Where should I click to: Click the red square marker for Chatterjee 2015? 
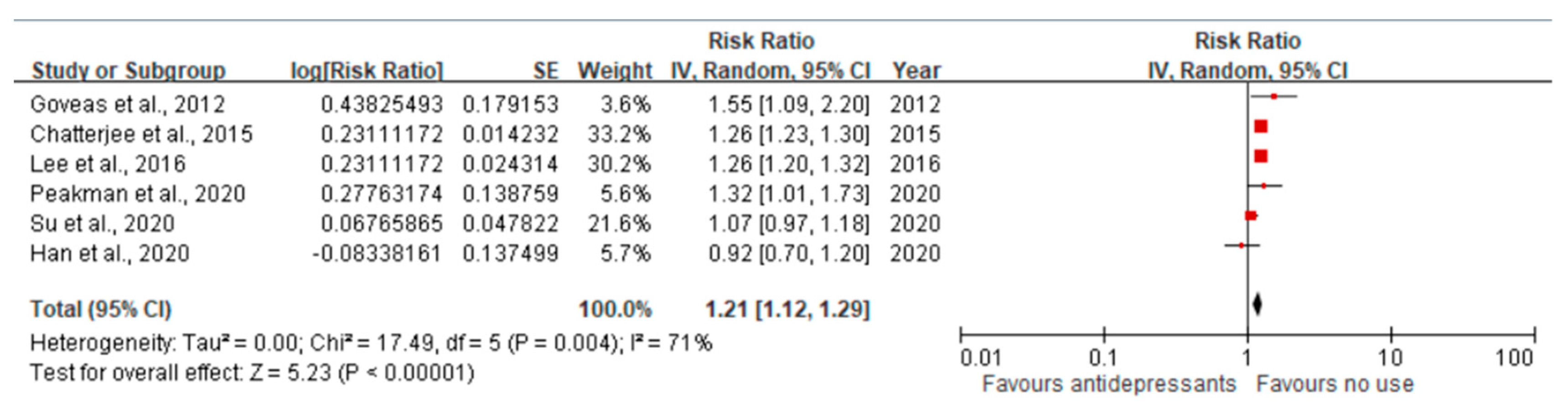[1261, 127]
